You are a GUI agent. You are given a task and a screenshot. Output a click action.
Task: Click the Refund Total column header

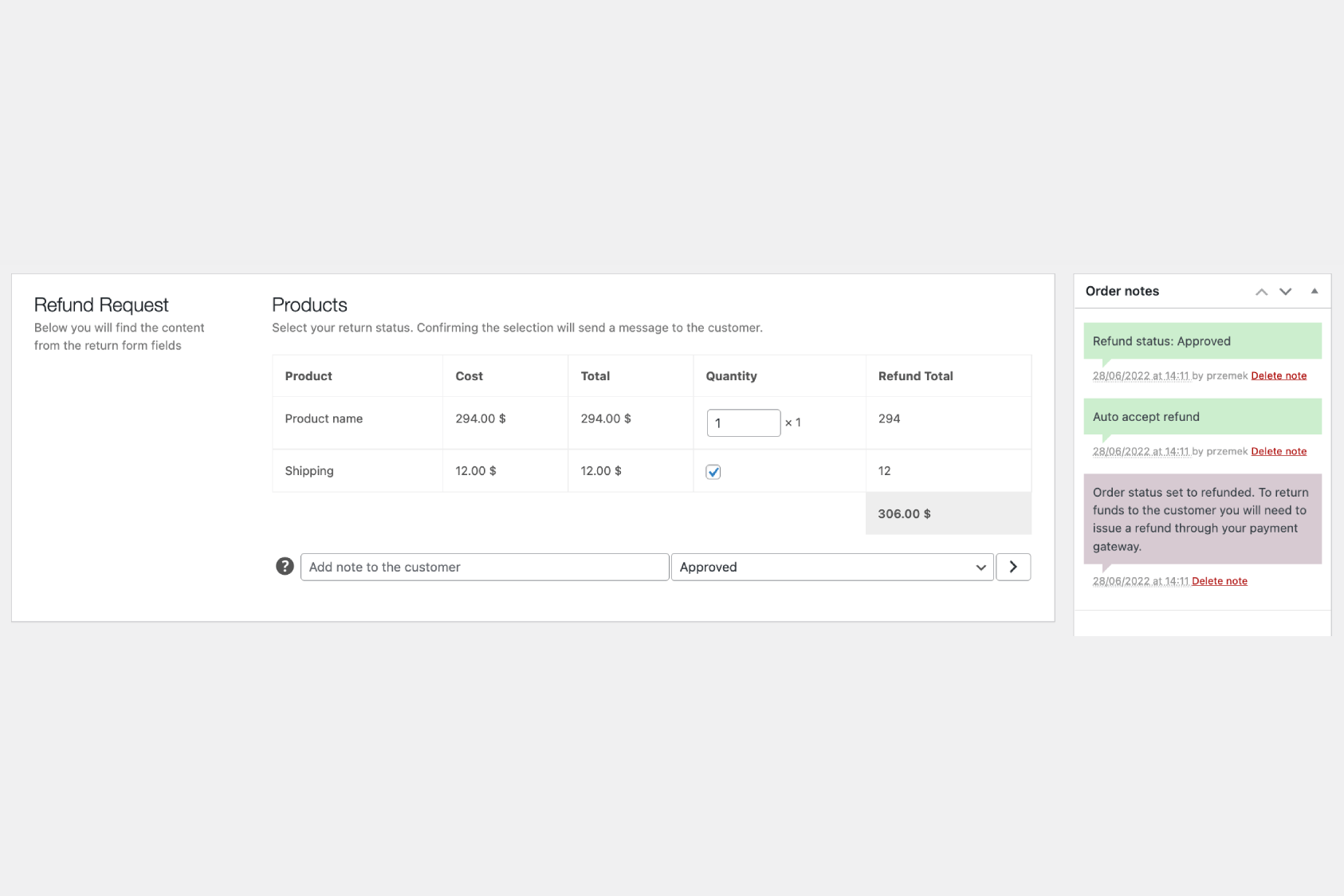pyautogui.click(x=915, y=376)
